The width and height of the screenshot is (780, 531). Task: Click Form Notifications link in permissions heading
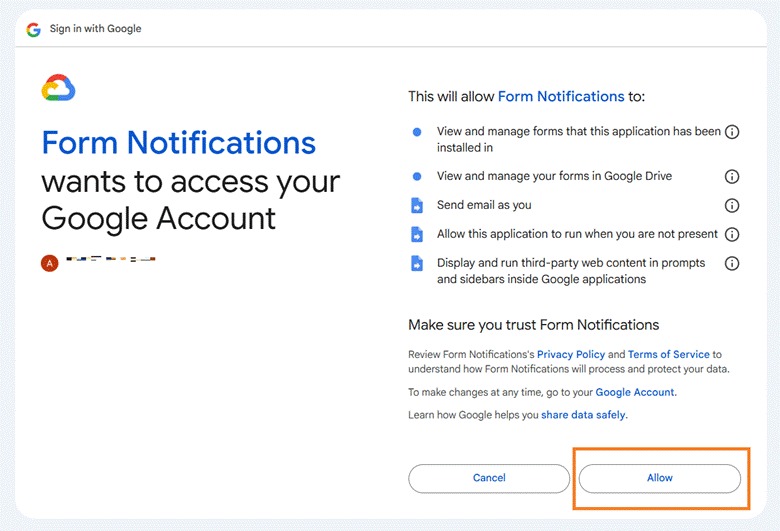pyautogui.click(x=561, y=96)
